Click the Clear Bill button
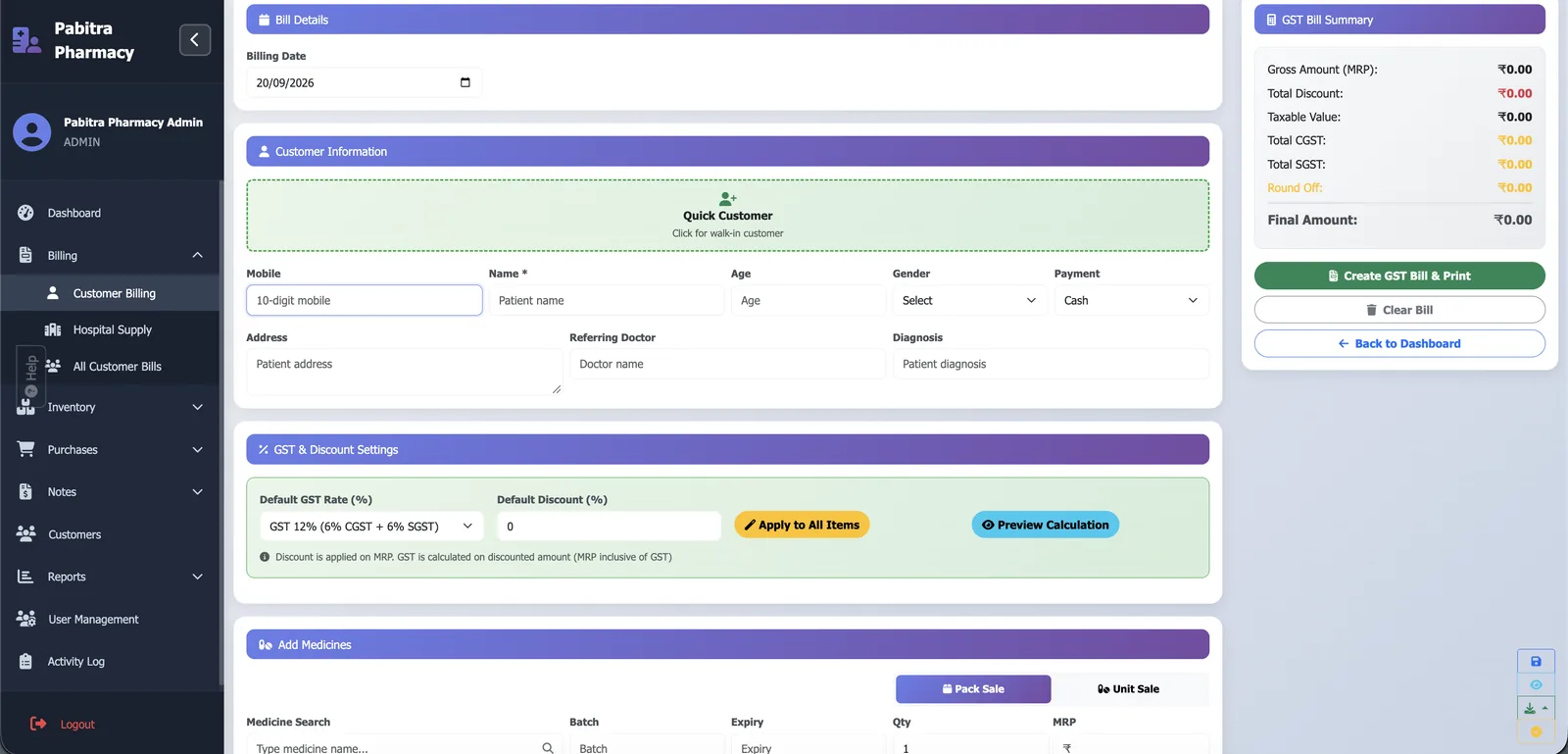The width and height of the screenshot is (1568, 754). [x=1399, y=310]
